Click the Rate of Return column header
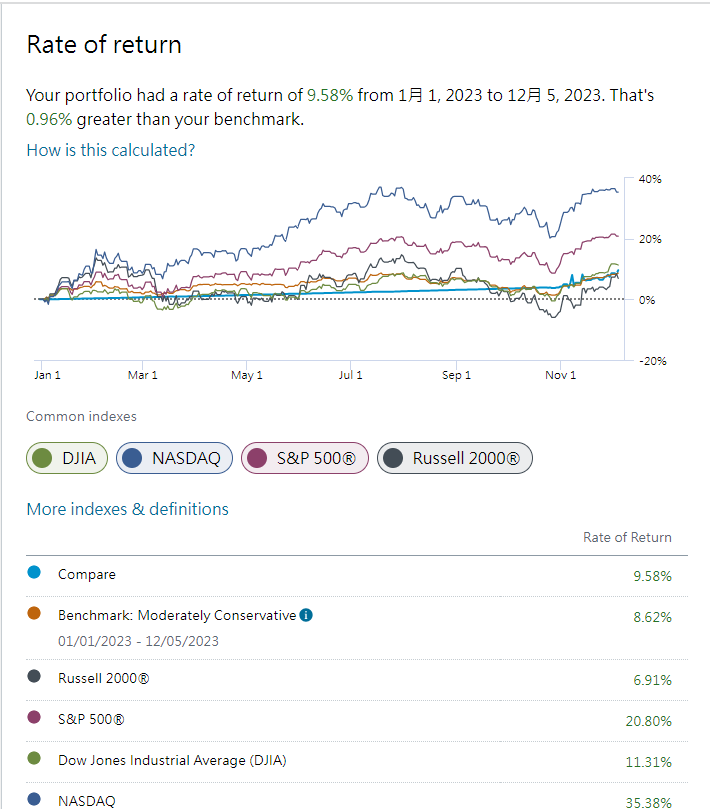 click(627, 538)
